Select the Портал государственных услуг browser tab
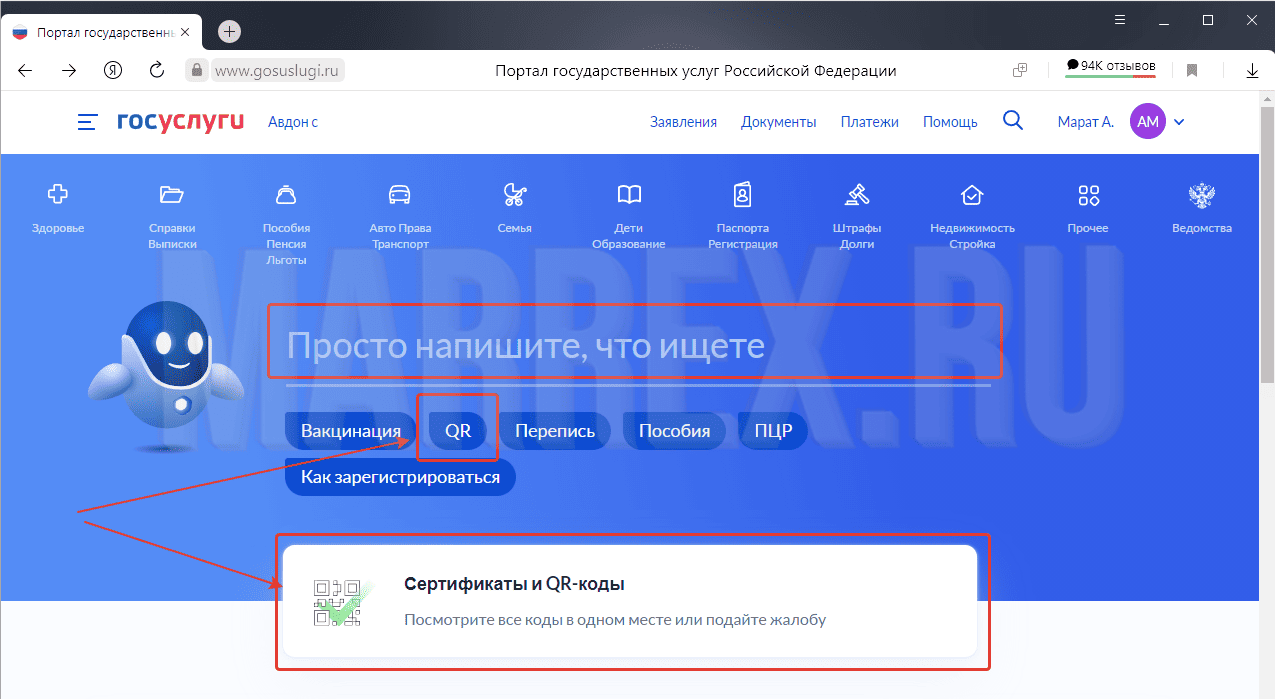Viewport: 1275px width, 699px height. click(100, 32)
